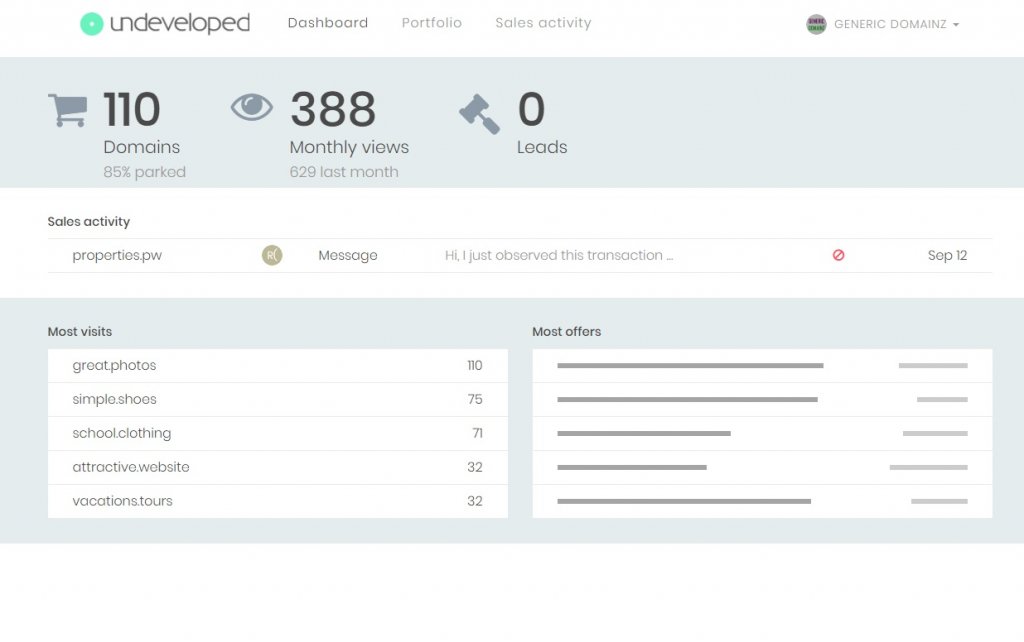
Task: Switch to the Portfolio tab
Action: coord(432,23)
